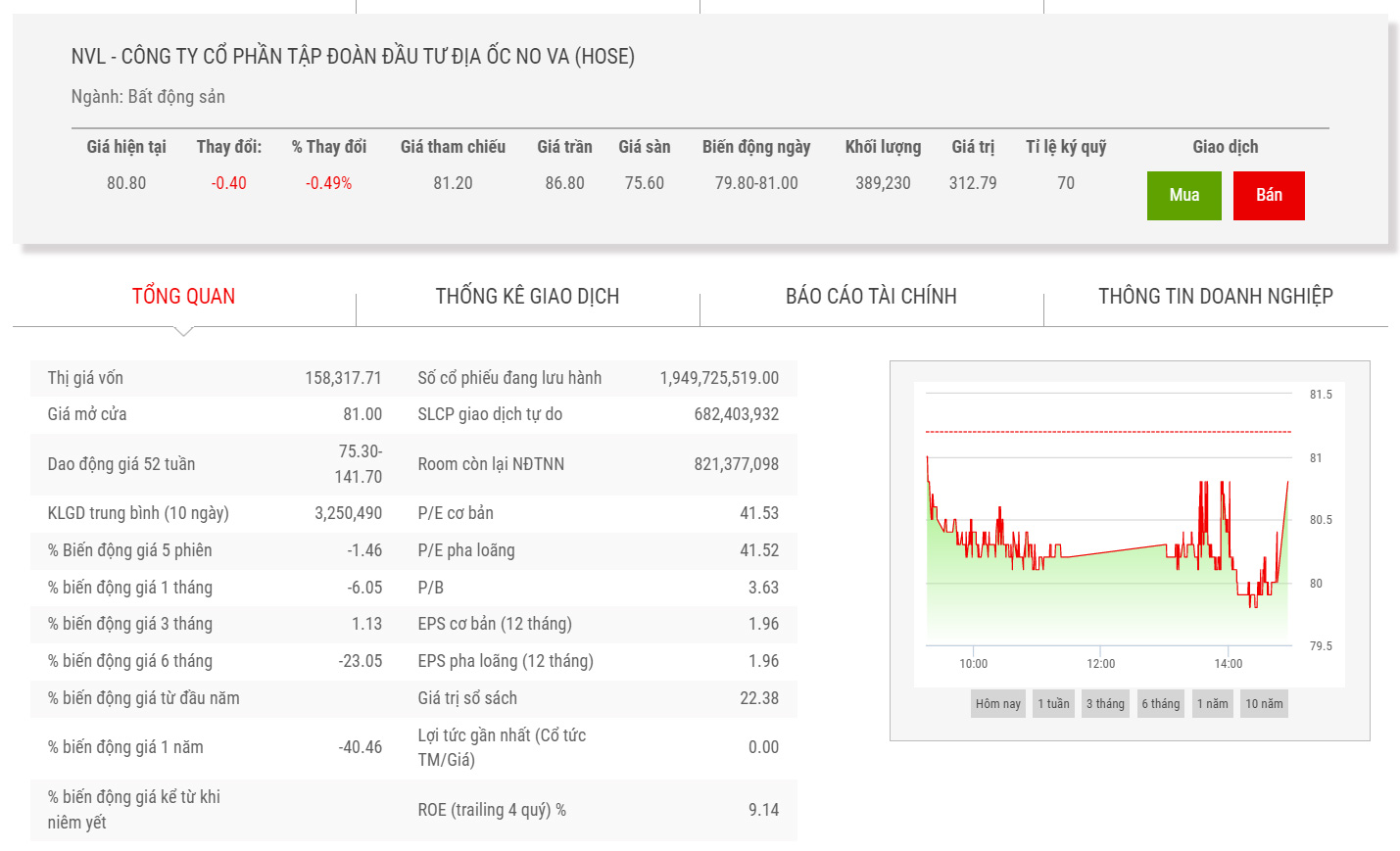Screen dimensions: 1400x851
Task: View the 1 năm chart range
Action: [x=1212, y=703]
